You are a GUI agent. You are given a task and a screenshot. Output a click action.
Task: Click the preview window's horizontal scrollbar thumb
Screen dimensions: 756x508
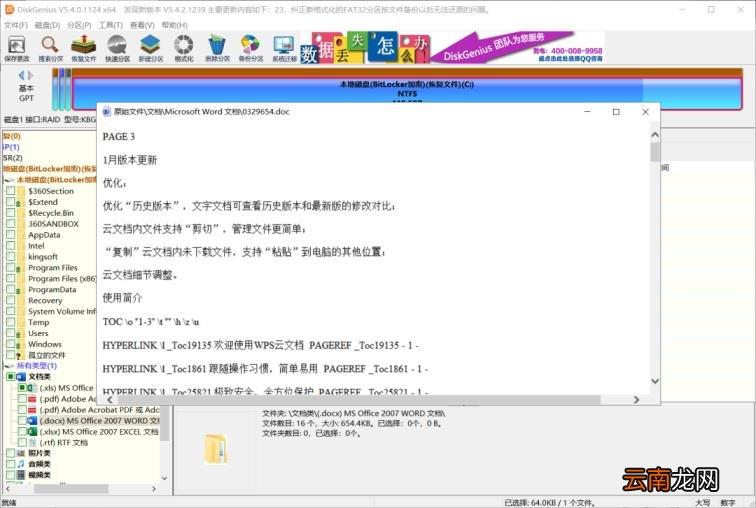[359, 400]
